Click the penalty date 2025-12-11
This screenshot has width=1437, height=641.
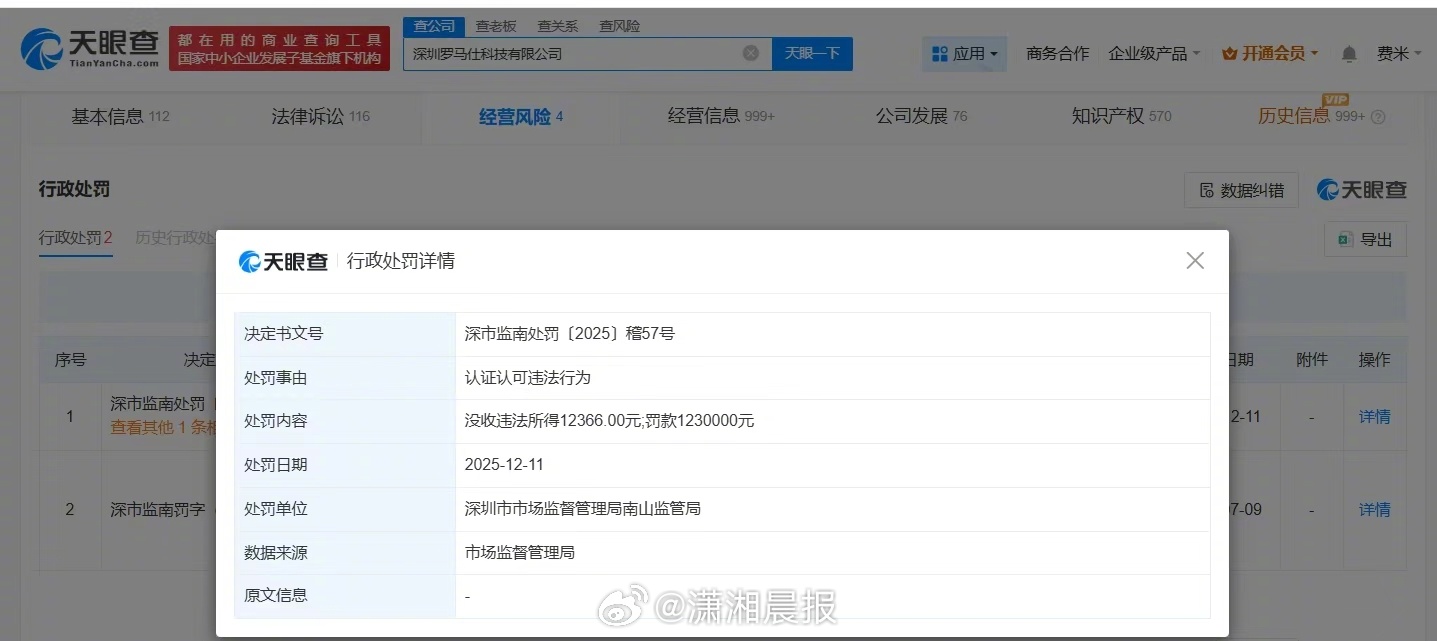[504, 465]
